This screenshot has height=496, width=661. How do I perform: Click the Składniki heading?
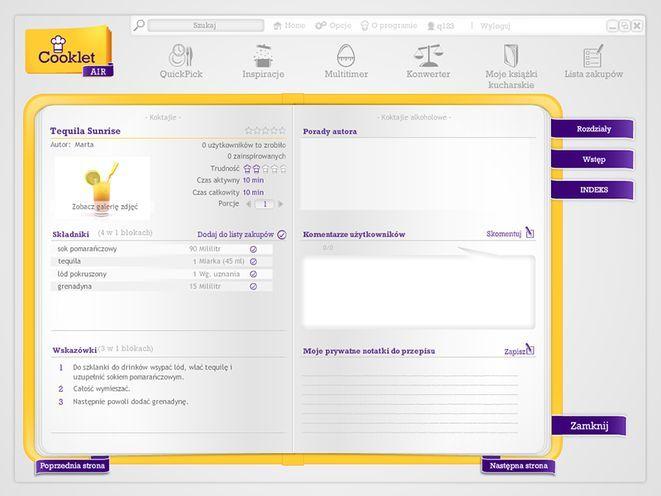coord(71,234)
